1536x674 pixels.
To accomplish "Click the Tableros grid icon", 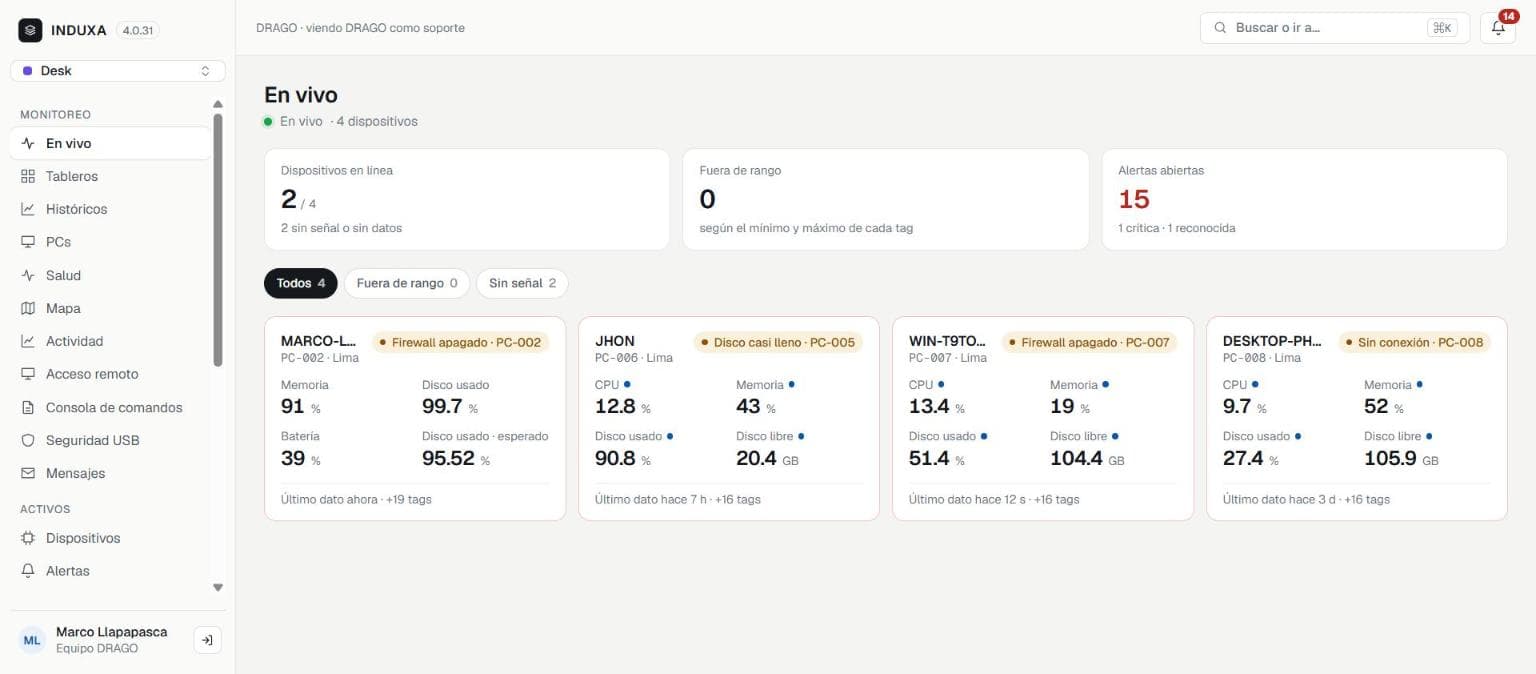I will click(x=28, y=176).
